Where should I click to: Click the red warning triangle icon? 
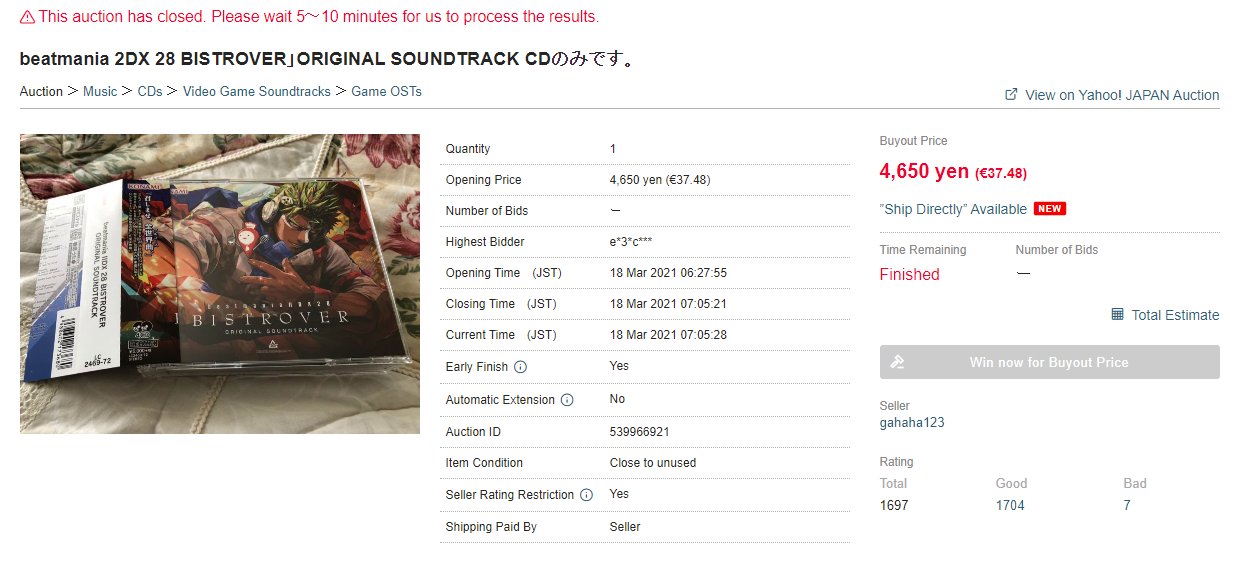(x=27, y=17)
